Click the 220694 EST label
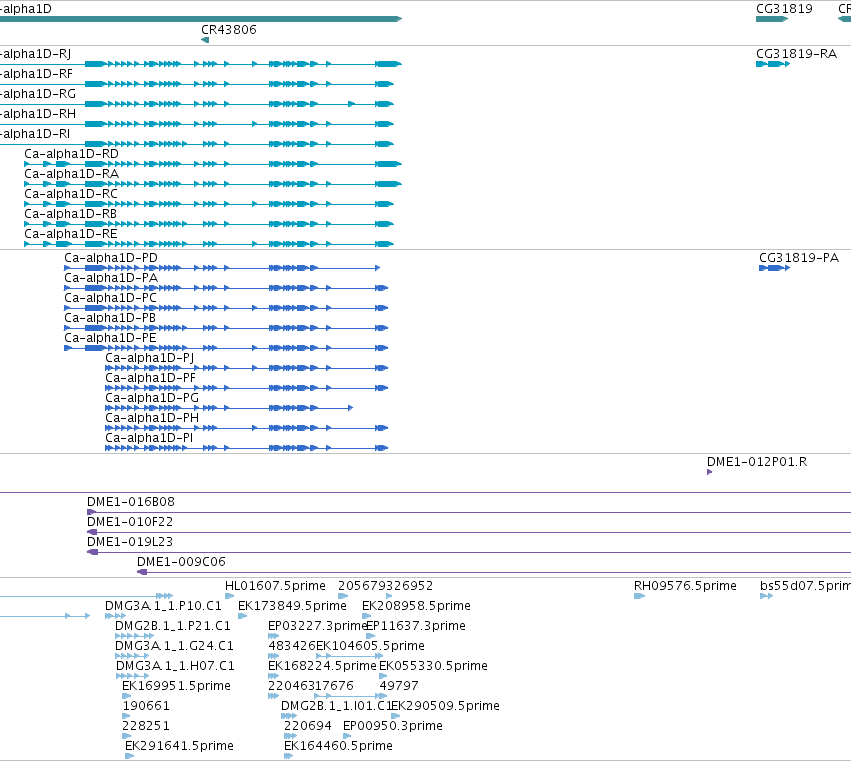This screenshot has height=761, width=851. pos(308,727)
